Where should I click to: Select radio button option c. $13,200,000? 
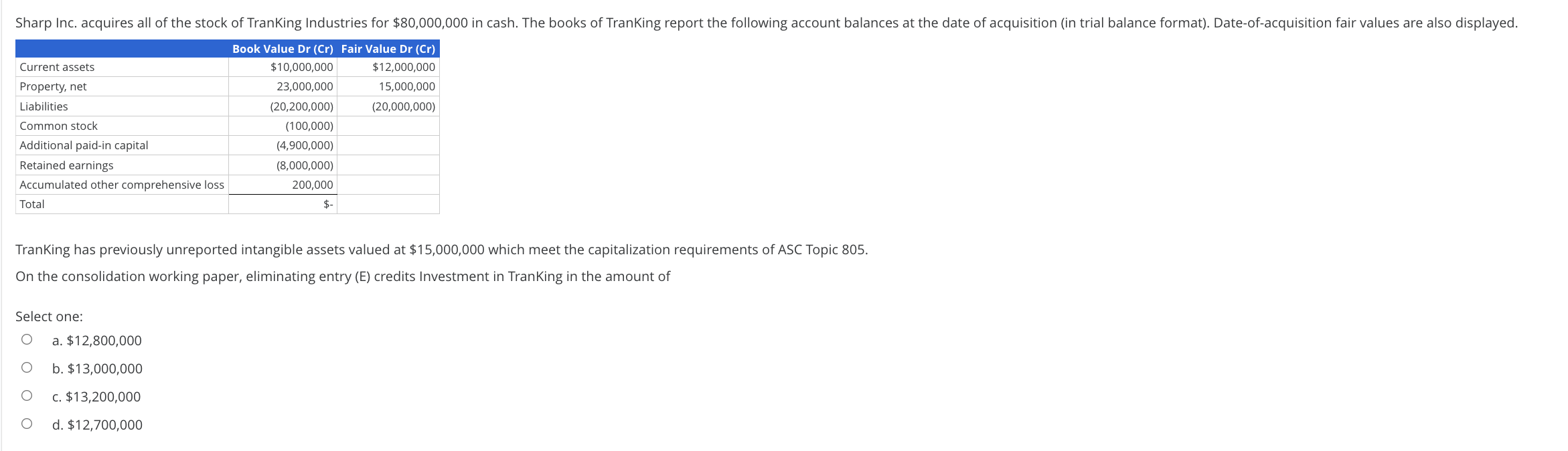[x=27, y=395]
